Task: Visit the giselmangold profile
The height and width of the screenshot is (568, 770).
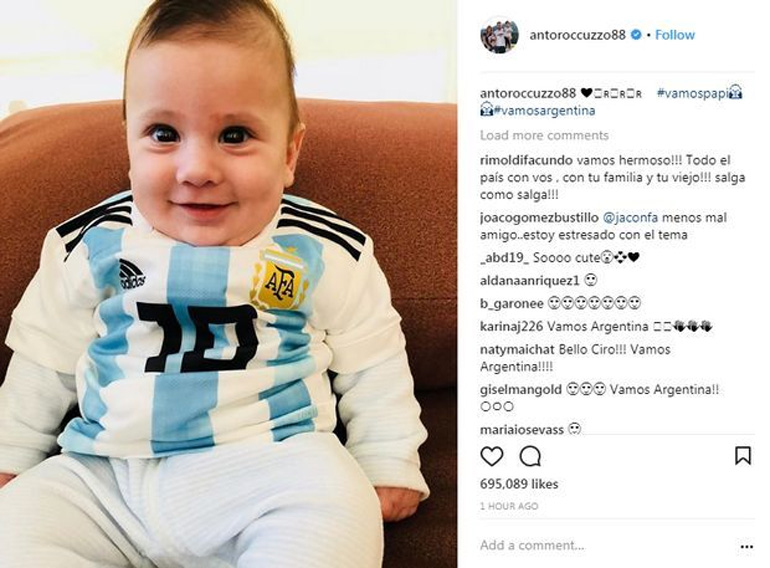Action: point(521,390)
